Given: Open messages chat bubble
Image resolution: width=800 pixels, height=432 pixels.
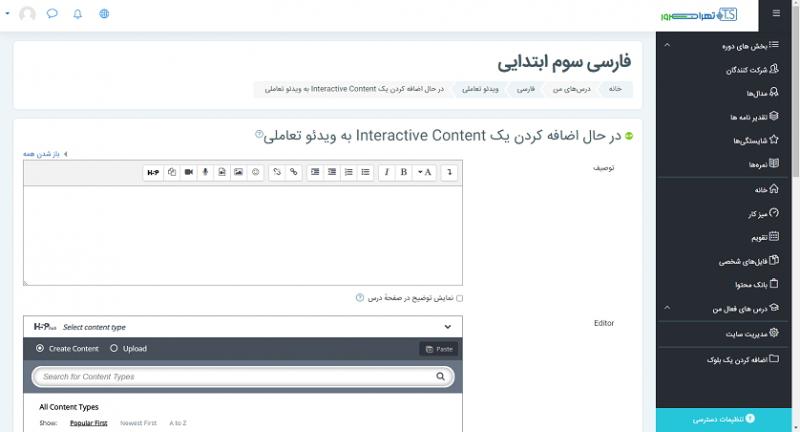Looking at the screenshot, I should 52,14.
